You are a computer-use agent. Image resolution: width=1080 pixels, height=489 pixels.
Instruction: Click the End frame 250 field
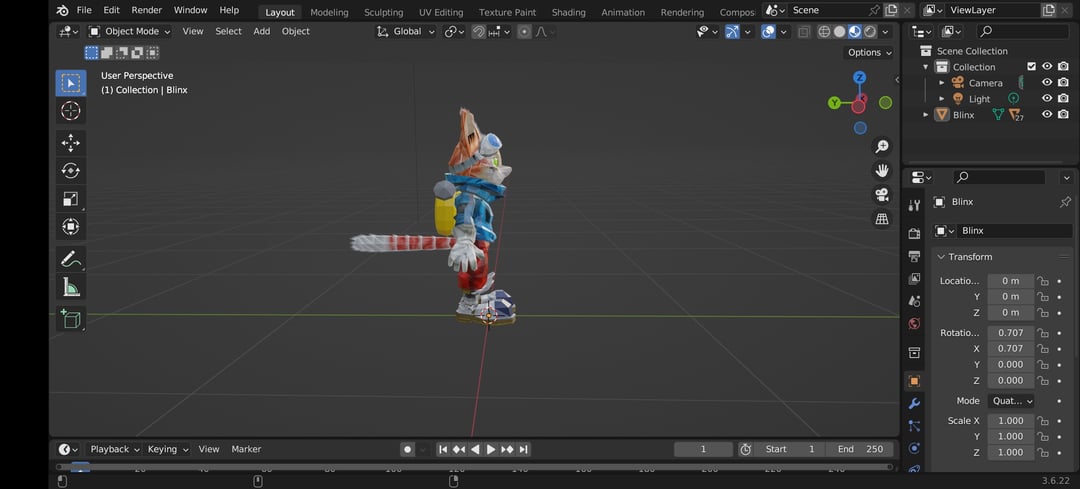click(860, 449)
